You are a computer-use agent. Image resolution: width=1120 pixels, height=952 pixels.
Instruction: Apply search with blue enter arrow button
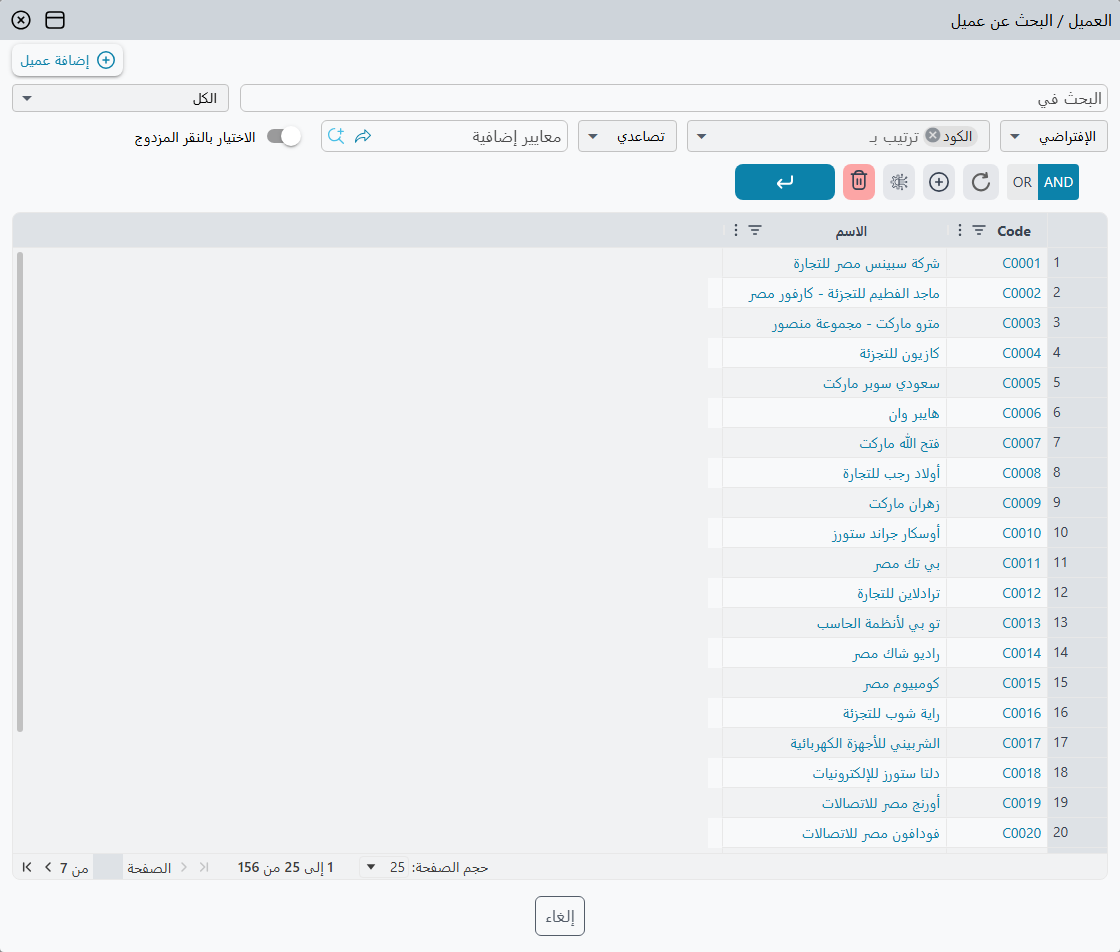(x=785, y=182)
